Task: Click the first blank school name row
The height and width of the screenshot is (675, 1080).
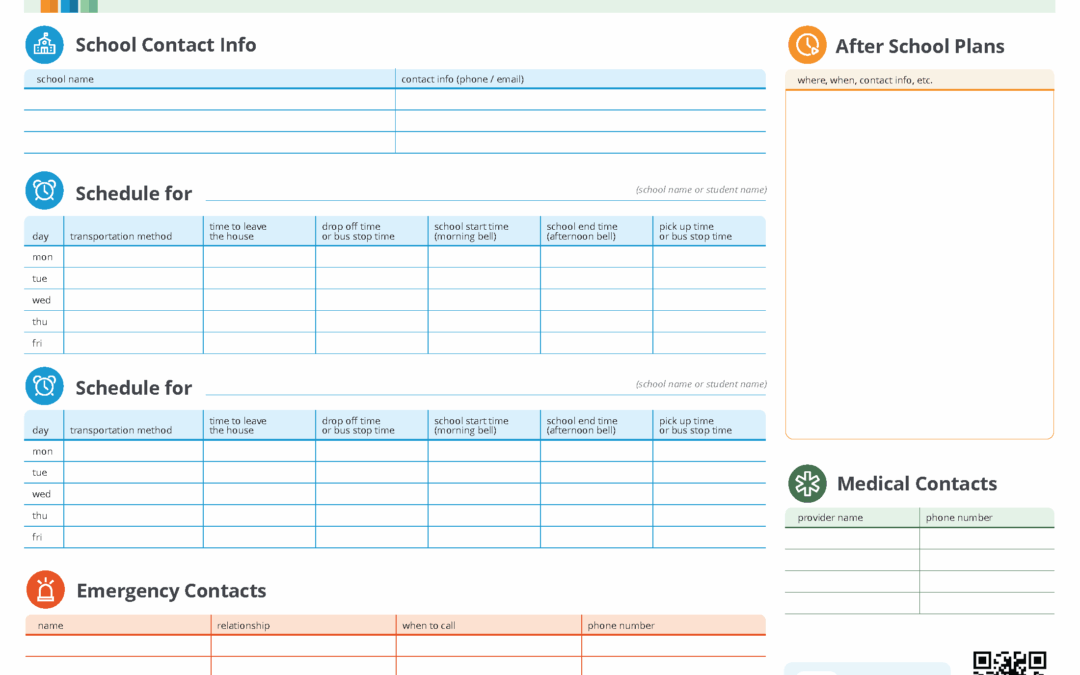Action: point(209,99)
